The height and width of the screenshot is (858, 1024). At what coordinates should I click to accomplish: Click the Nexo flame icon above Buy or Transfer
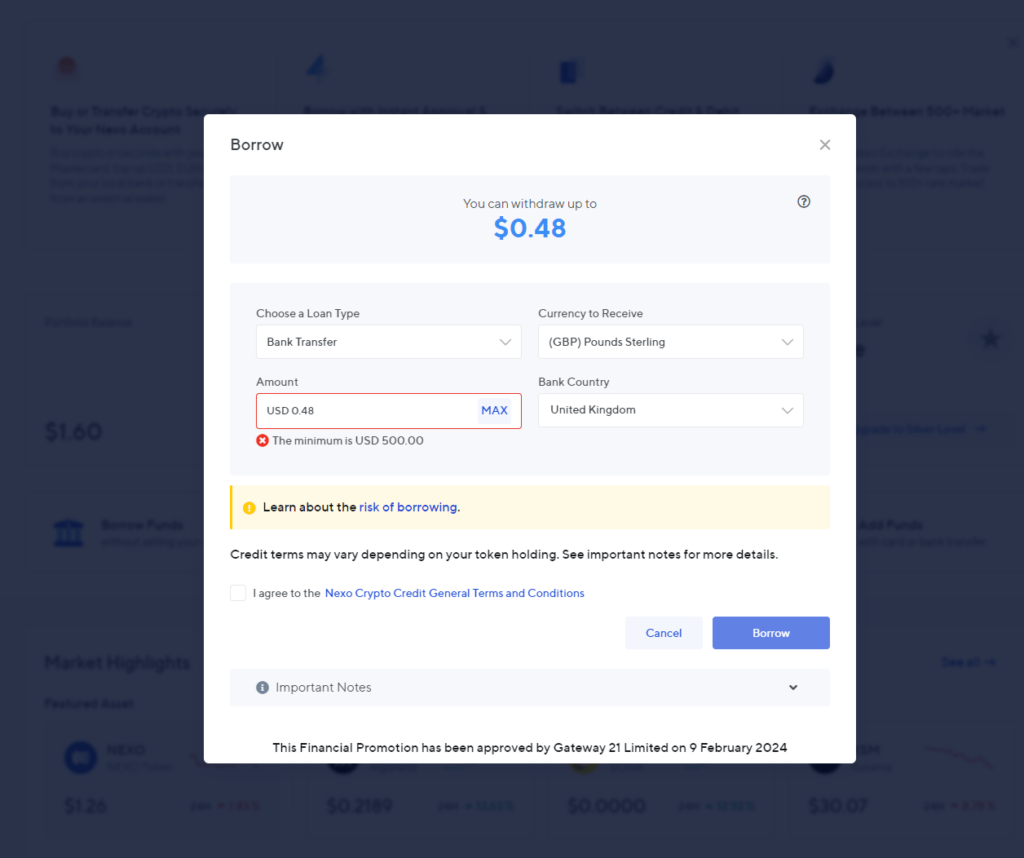pyautogui.click(x=66, y=66)
